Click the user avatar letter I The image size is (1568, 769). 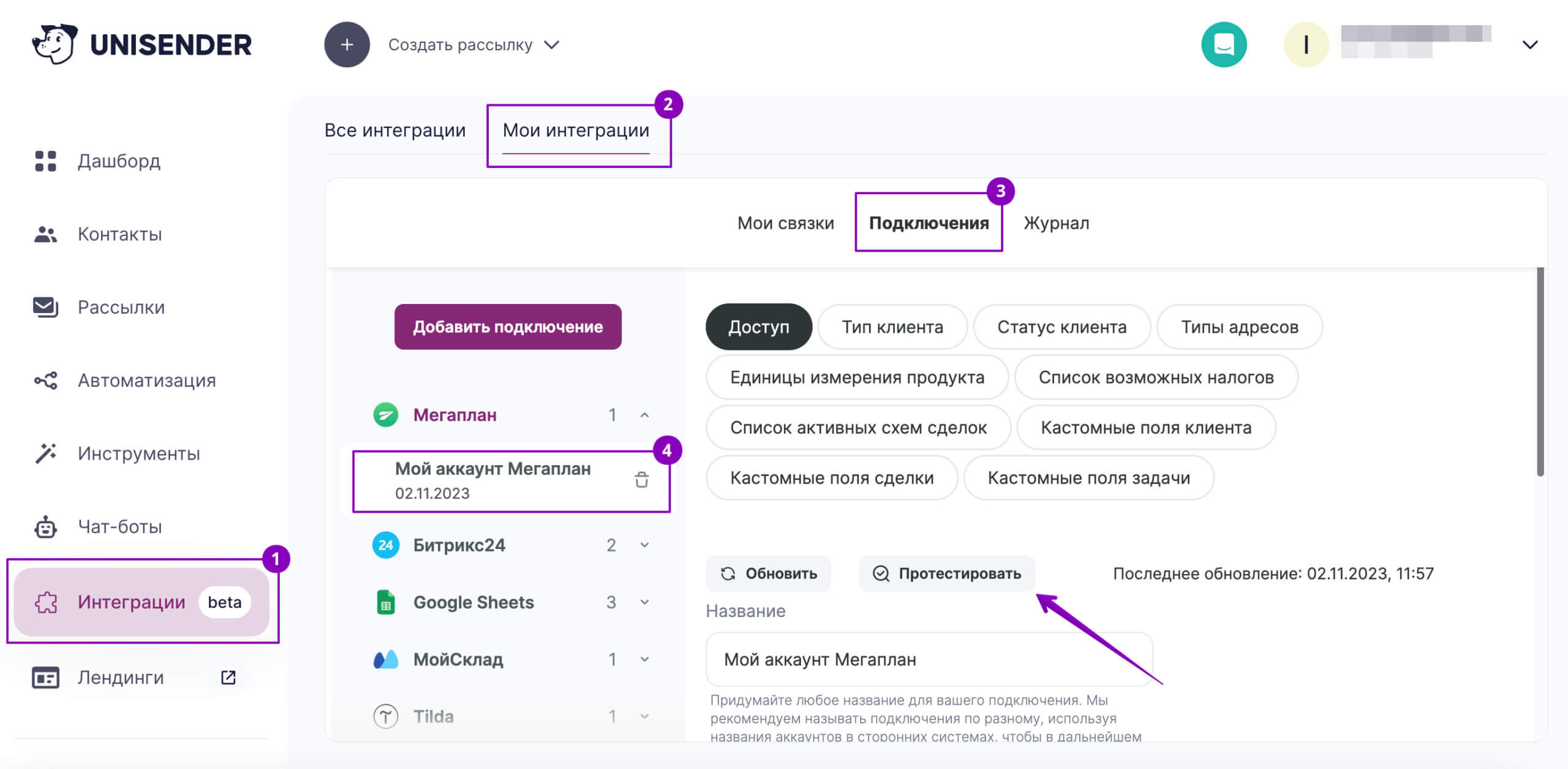coord(1306,45)
